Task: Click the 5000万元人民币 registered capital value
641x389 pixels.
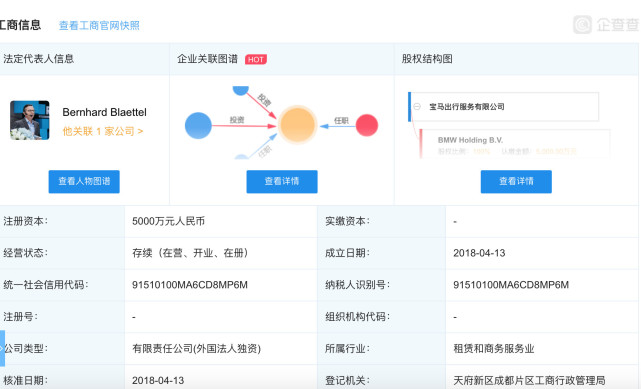Action: point(168,221)
